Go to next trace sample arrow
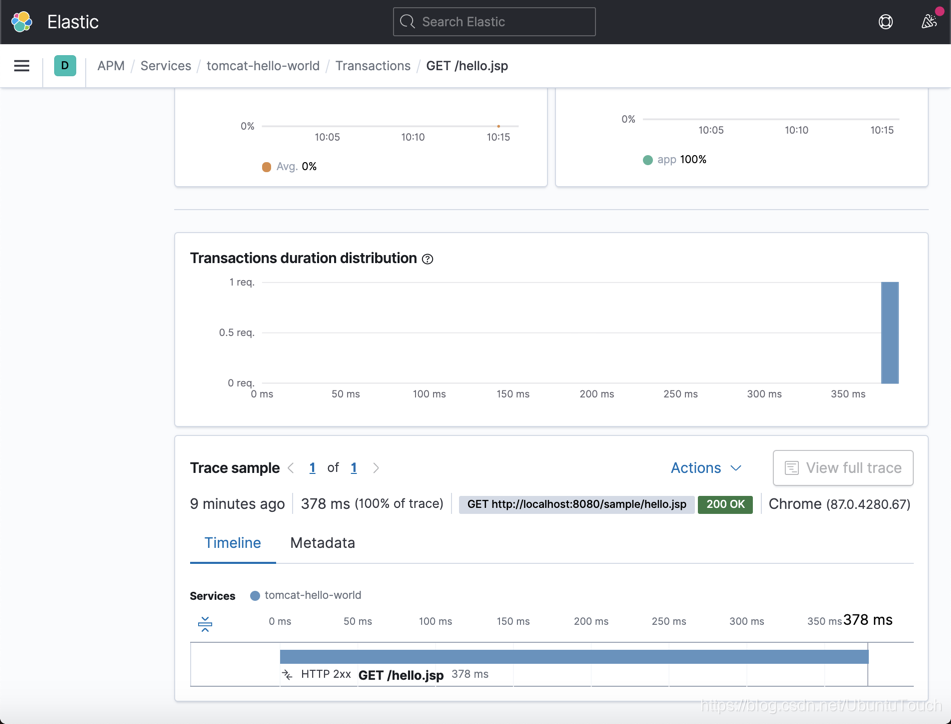Viewport: 951px width, 724px height. pyautogui.click(x=376, y=468)
